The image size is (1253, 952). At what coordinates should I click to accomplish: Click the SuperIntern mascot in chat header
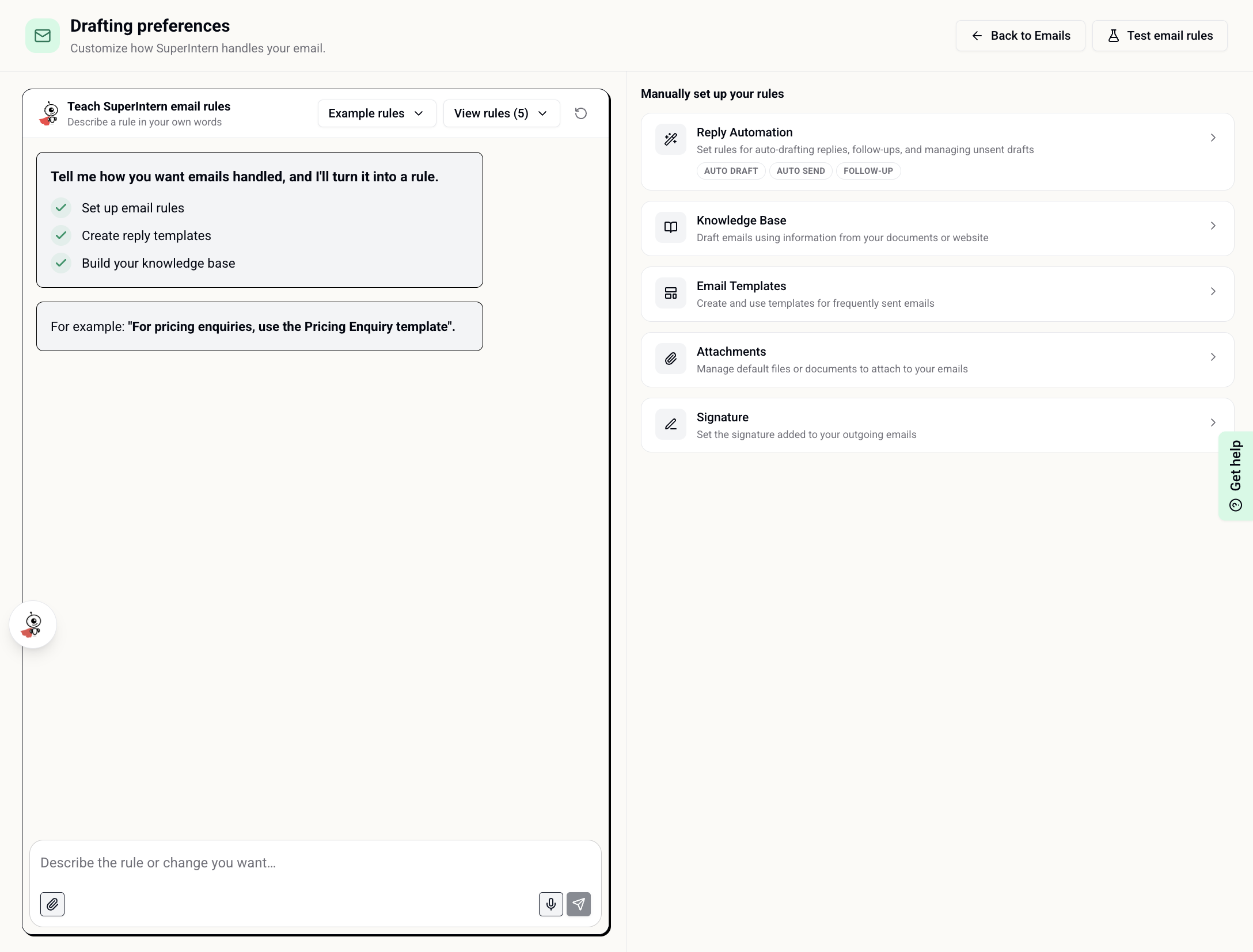[50, 113]
